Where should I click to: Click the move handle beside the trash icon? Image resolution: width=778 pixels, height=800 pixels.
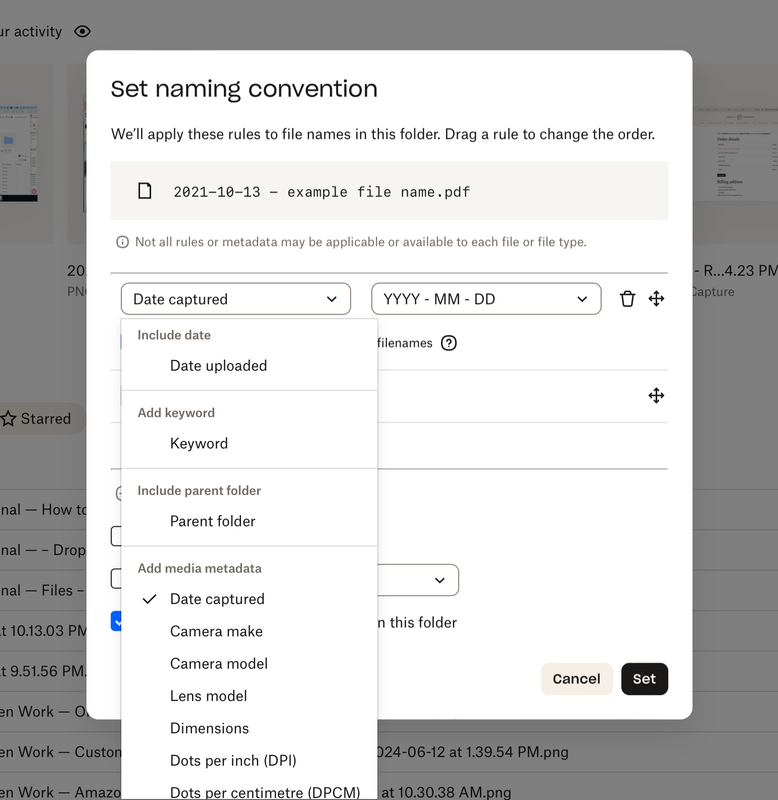656,299
